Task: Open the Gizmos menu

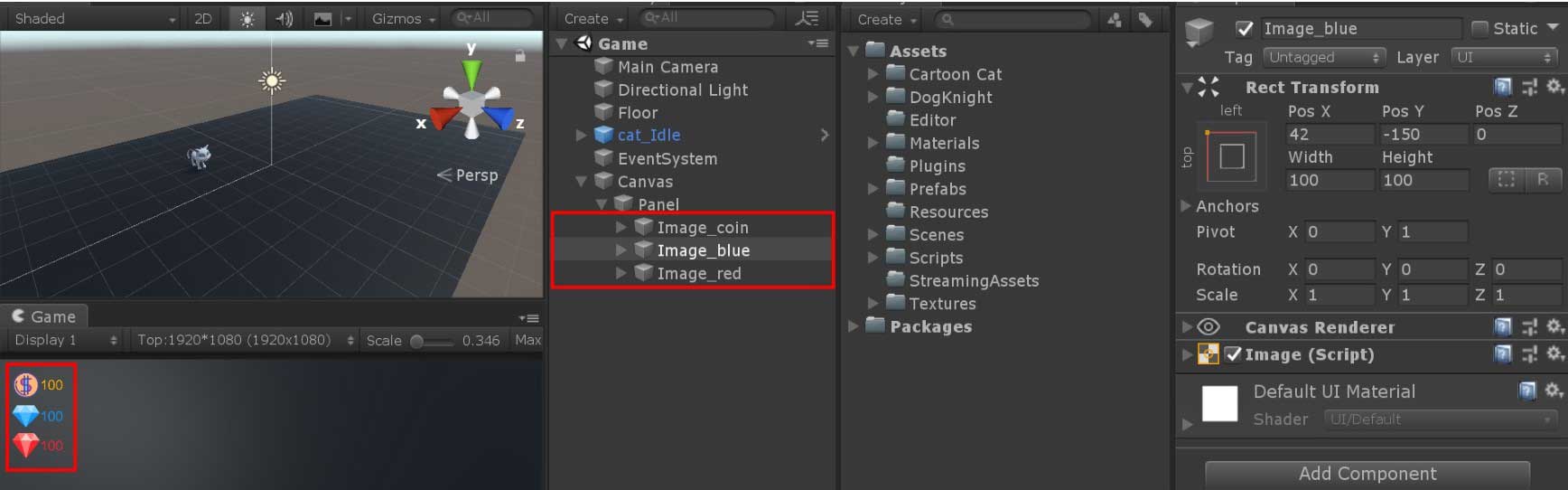Action: pyautogui.click(x=403, y=18)
